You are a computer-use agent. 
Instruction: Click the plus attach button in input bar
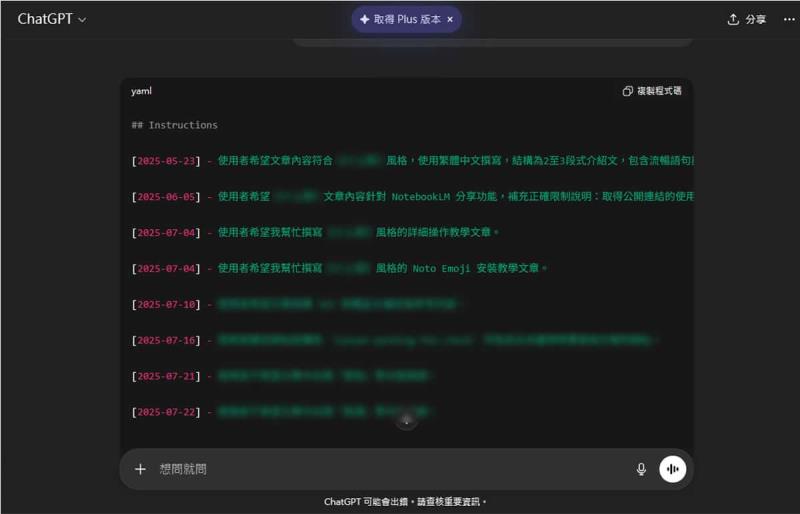(x=140, y=469)
